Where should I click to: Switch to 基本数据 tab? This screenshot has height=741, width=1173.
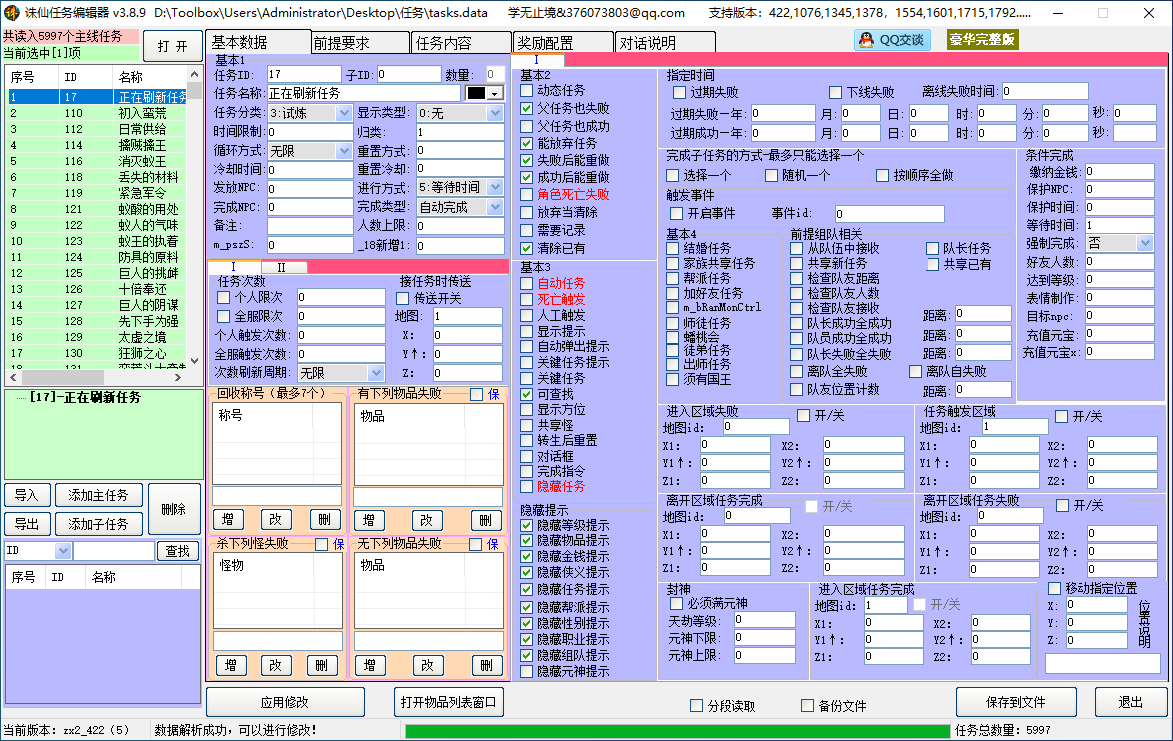[259, 43]
